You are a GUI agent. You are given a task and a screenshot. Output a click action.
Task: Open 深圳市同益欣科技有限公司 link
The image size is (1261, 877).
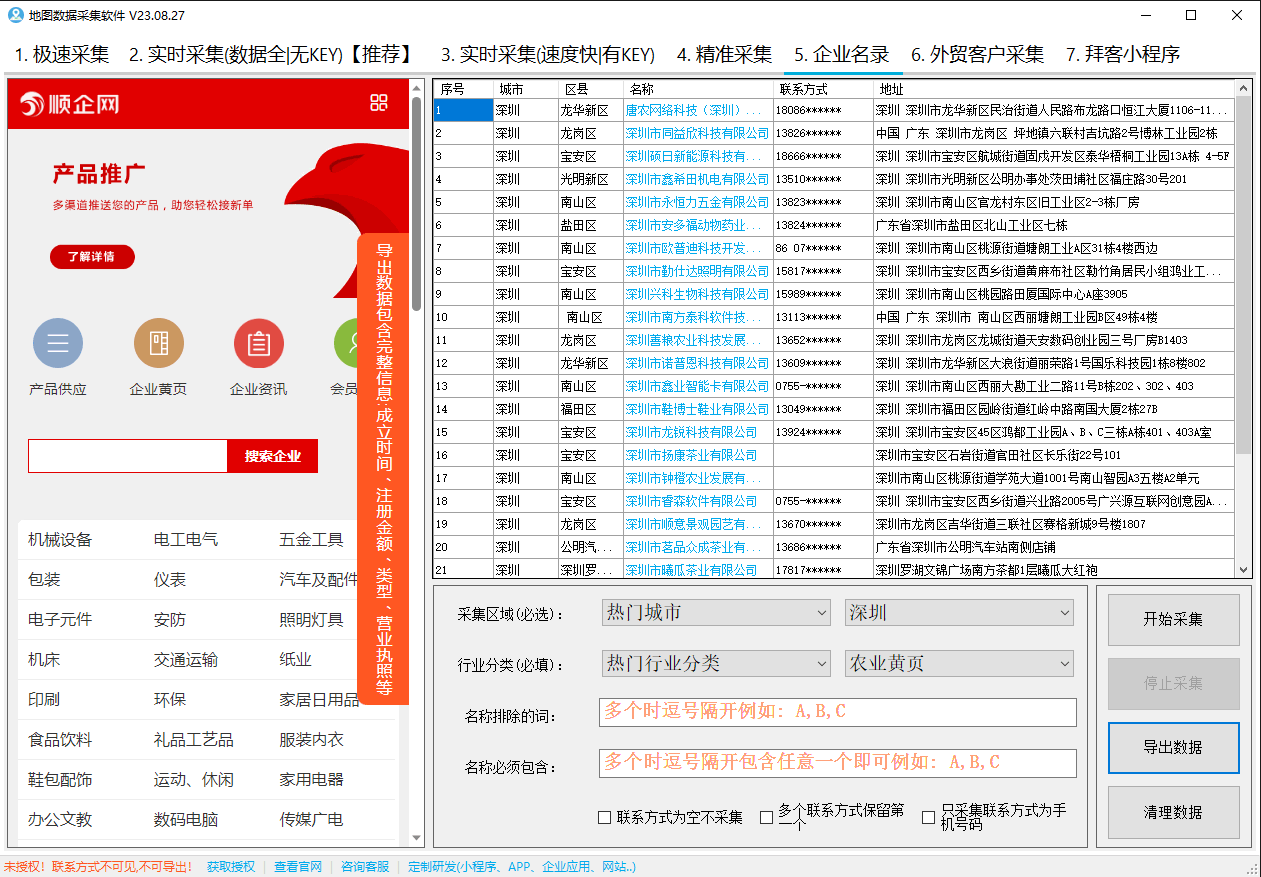point(697,133)
